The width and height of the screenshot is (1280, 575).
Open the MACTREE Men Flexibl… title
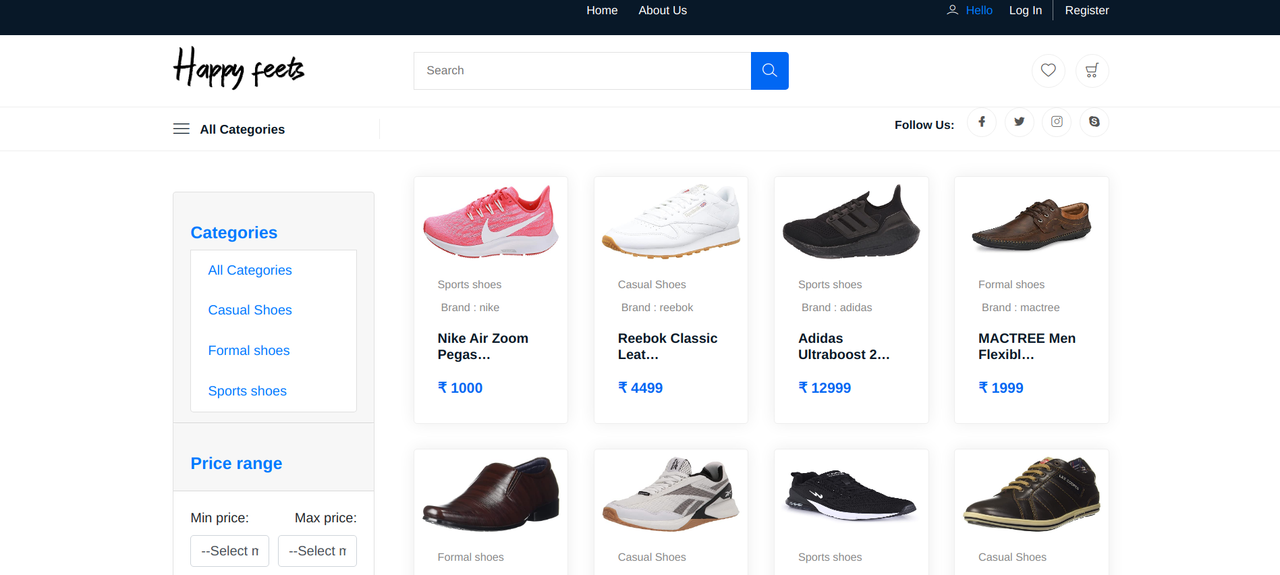tap(1027, 346)
